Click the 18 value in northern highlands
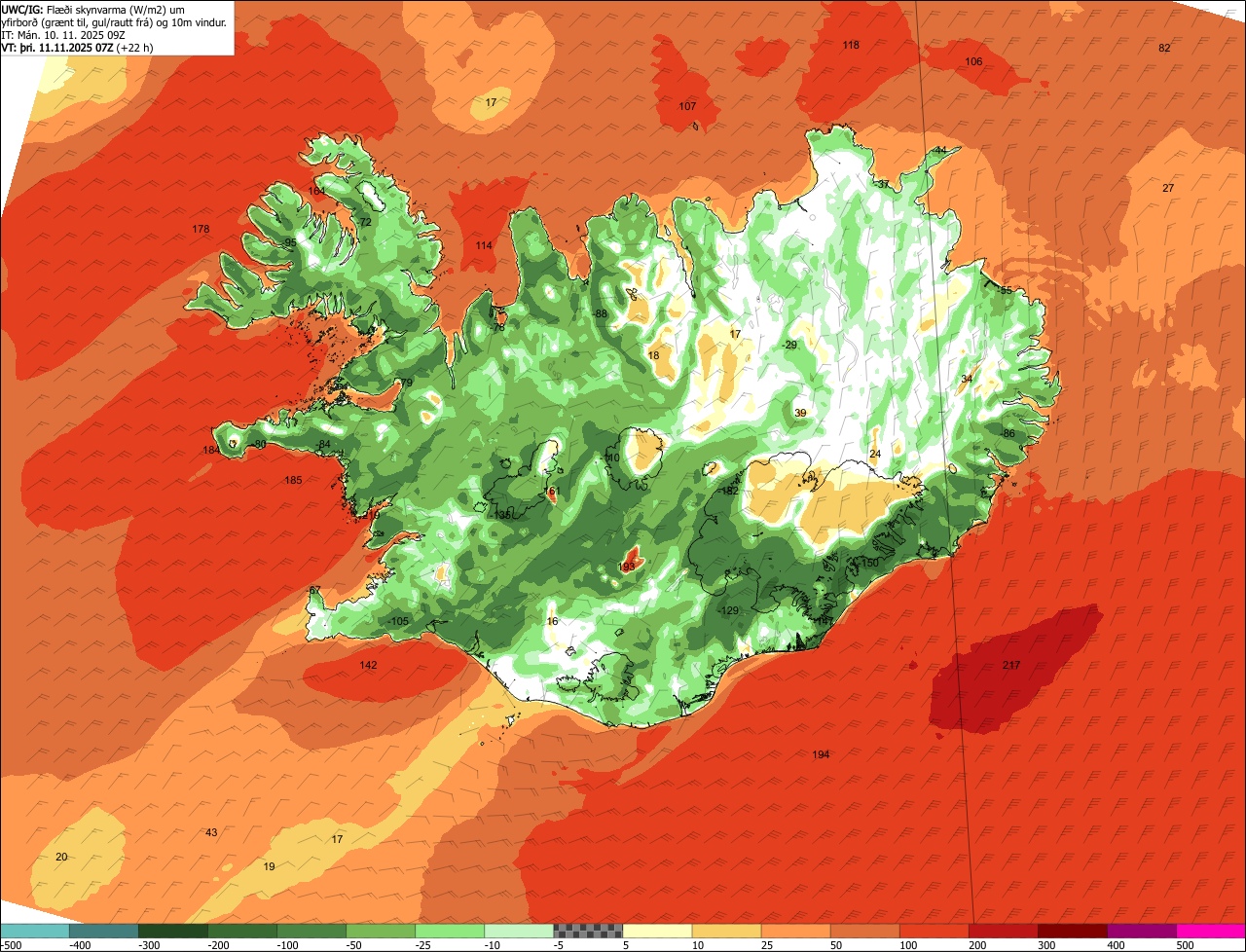The height and width of the screenshot is (952, 1246). pos(653,356)
